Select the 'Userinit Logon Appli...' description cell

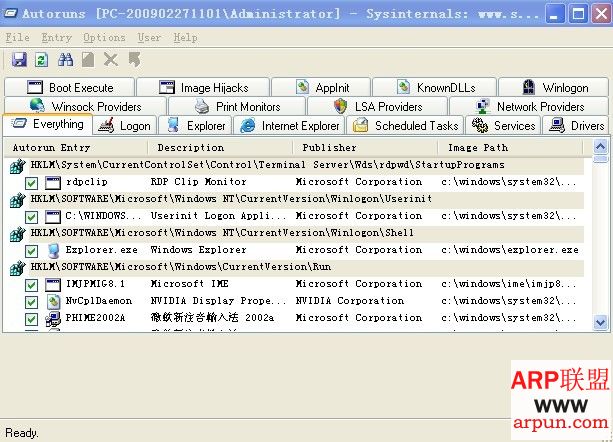(x=219, y=216)
